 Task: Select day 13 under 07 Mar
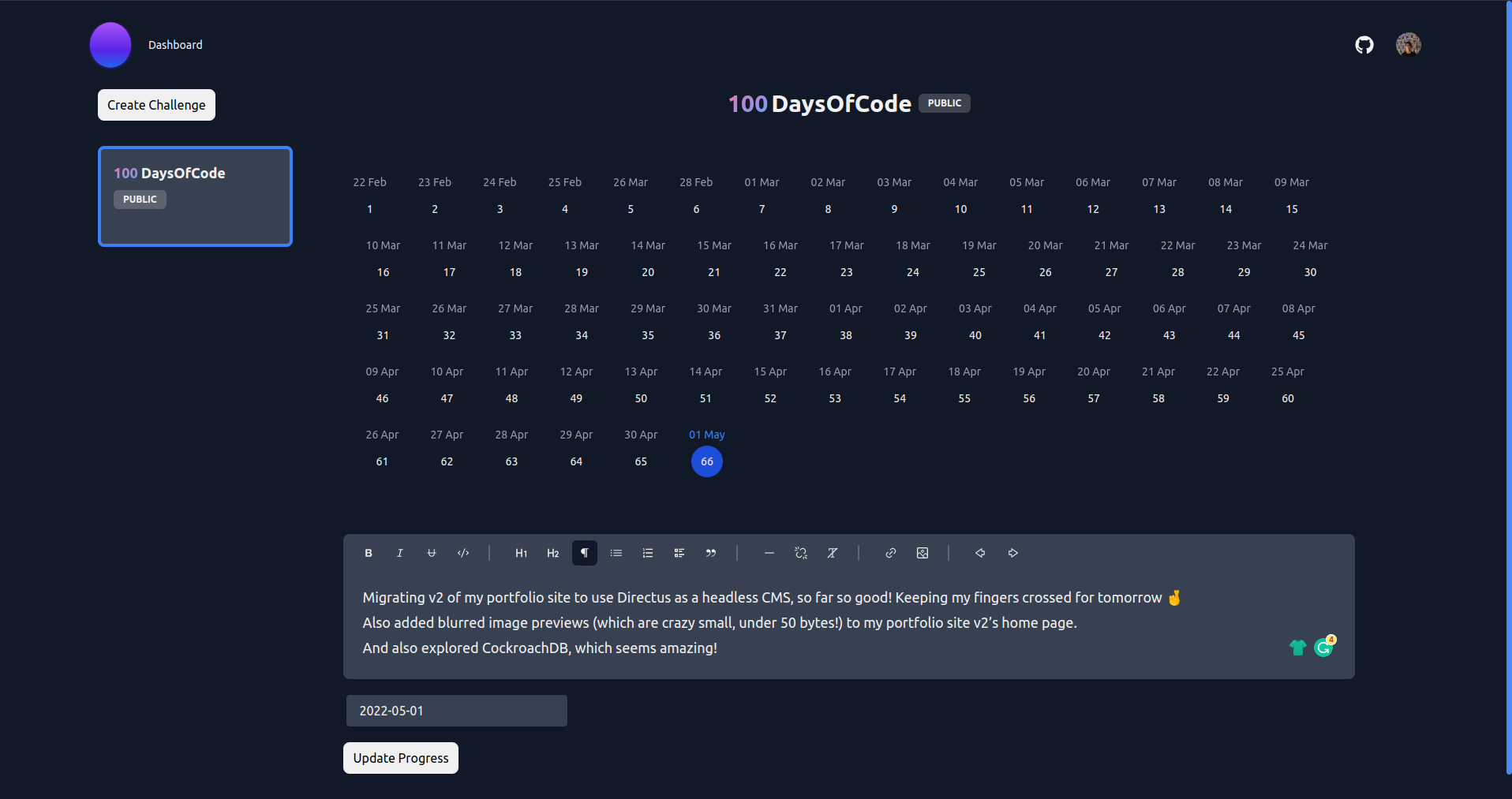tap(1159, 209)
